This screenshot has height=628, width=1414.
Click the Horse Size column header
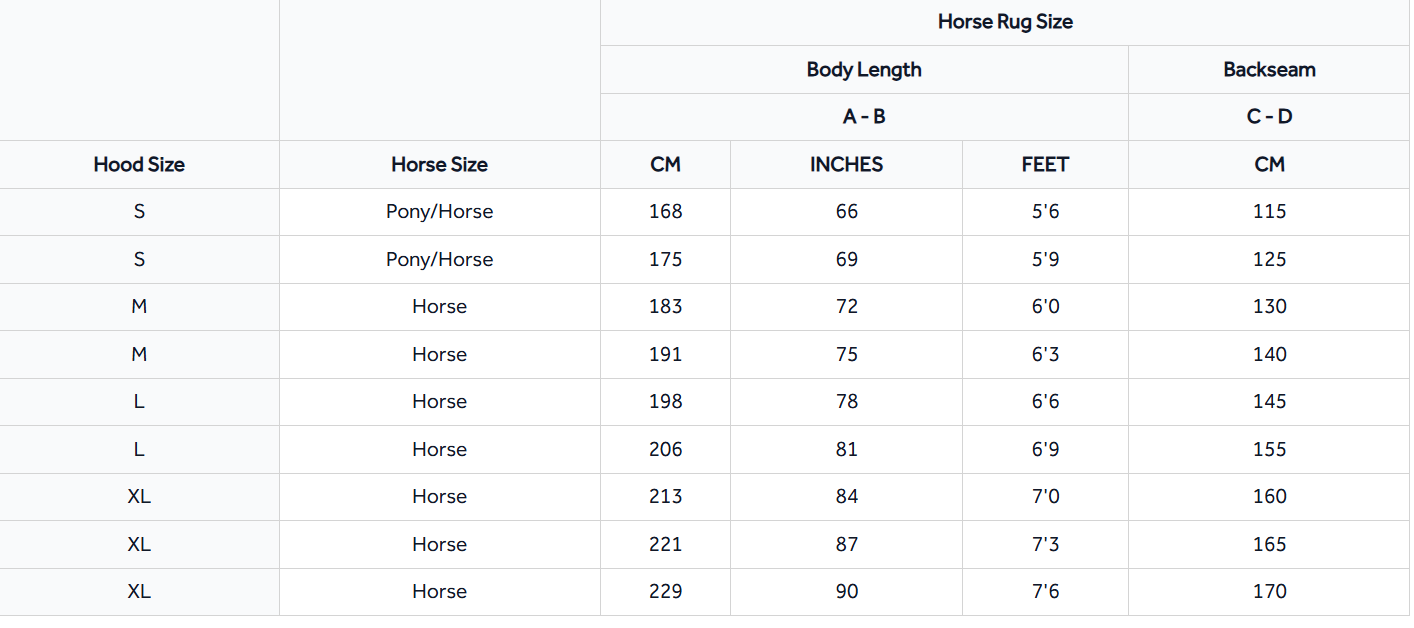click(x=439, y=164)
